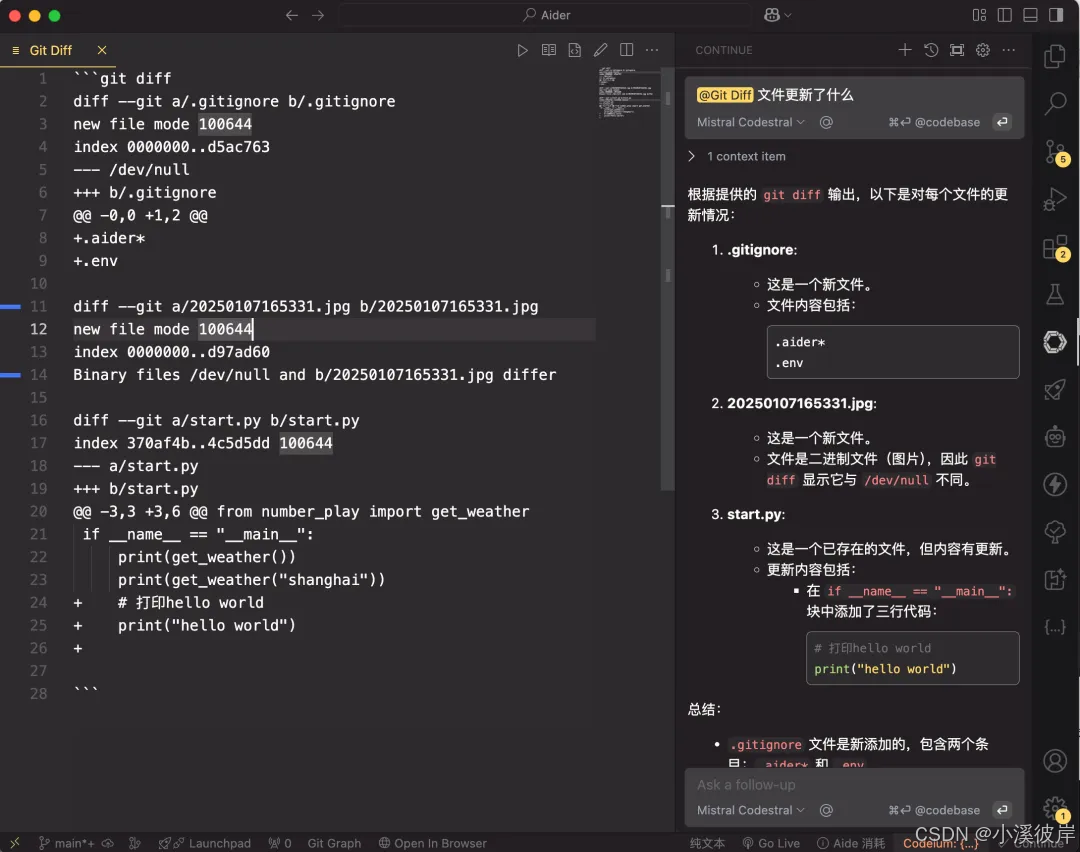Split the editor right

(x=626, y=50)
